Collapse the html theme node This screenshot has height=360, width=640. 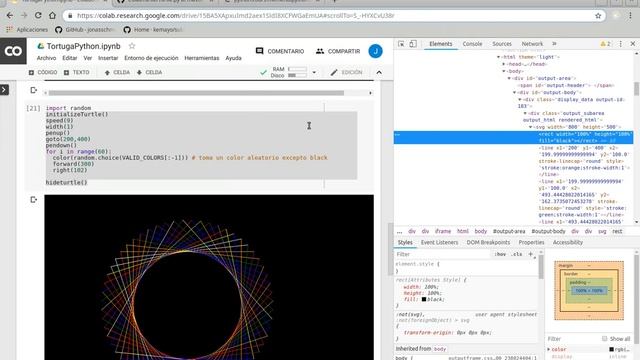point(498,57)
